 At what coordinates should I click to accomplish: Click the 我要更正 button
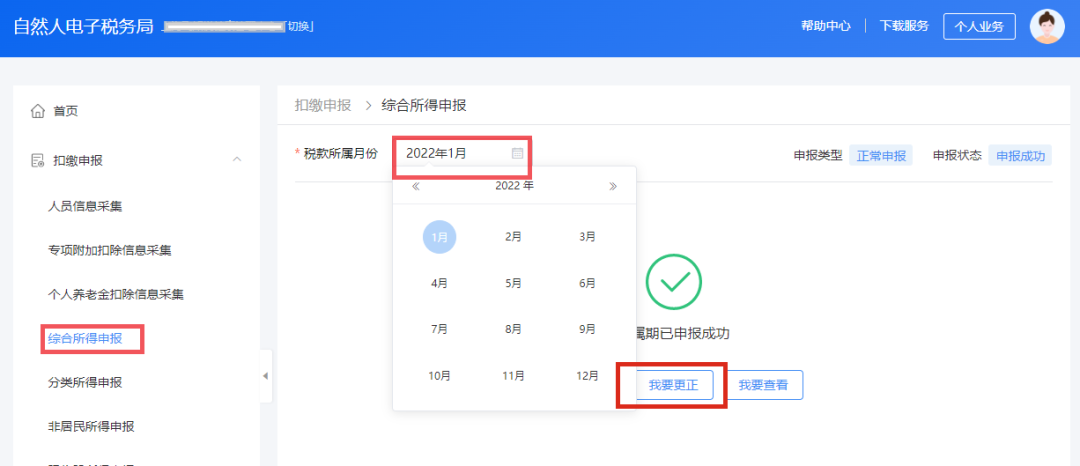point(673,385)
